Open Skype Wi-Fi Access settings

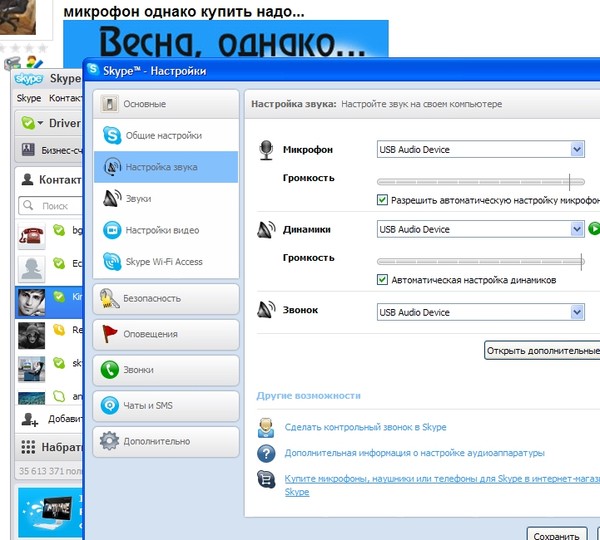(x=166, y=262)
